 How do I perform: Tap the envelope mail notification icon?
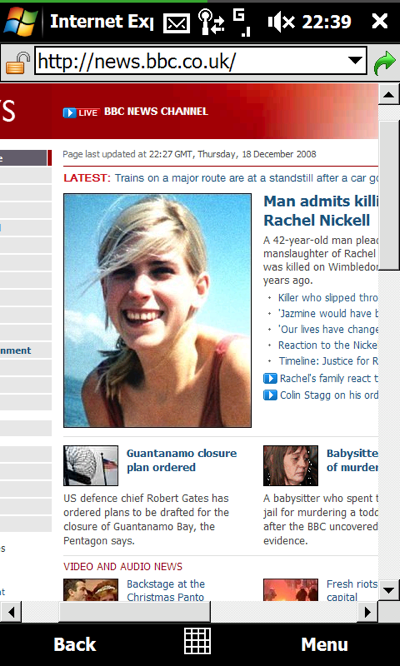click(x=176, y=23)
